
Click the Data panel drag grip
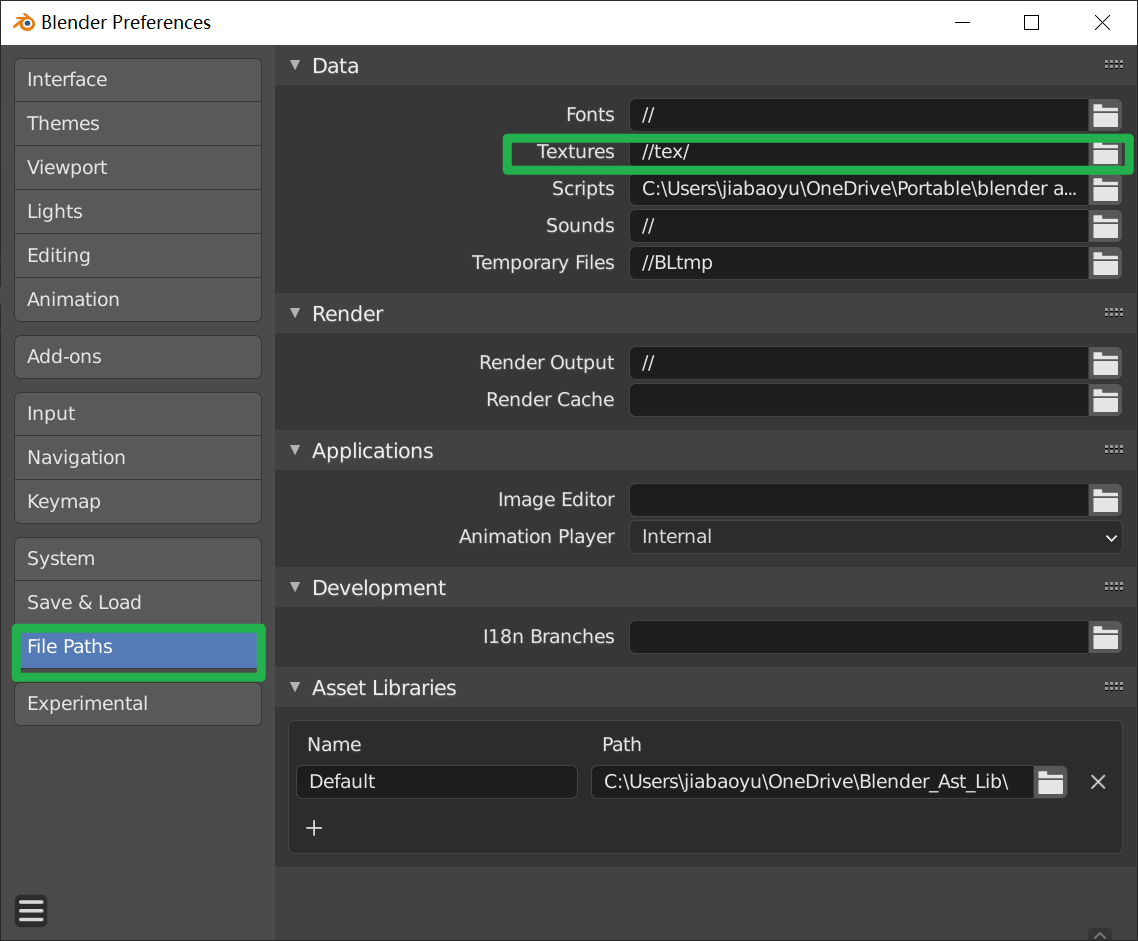(x=1113, y=65)
